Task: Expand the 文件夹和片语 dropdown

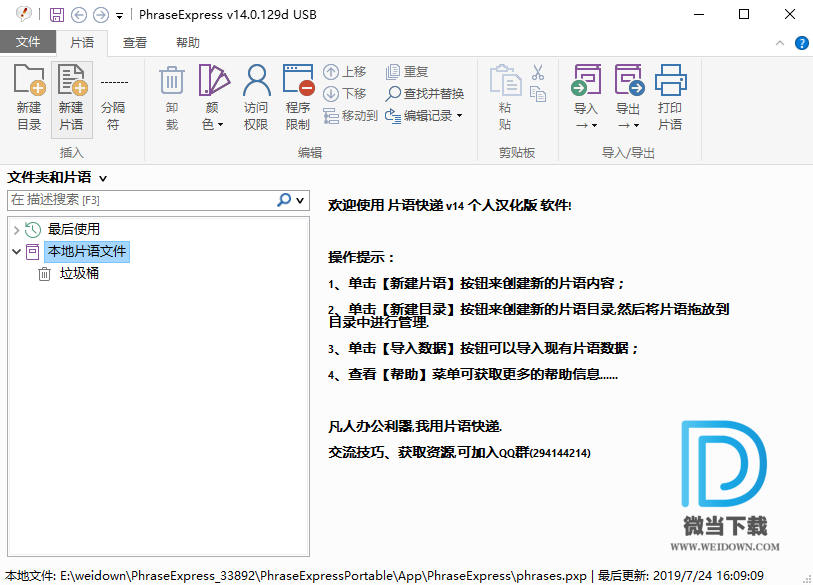Action: click(103, 178)
